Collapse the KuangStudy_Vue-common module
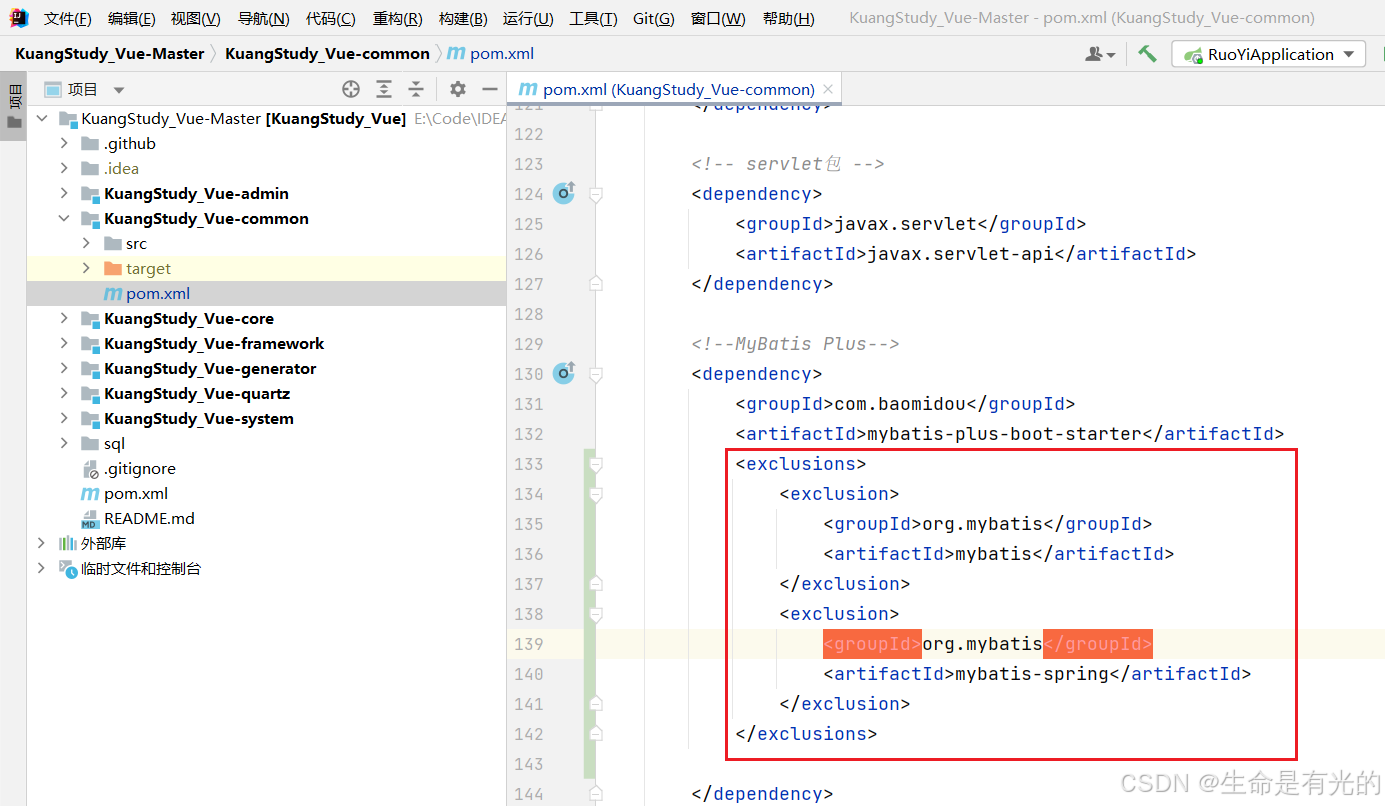Screen dimensions: 1385x806 (x=64, y=219)
